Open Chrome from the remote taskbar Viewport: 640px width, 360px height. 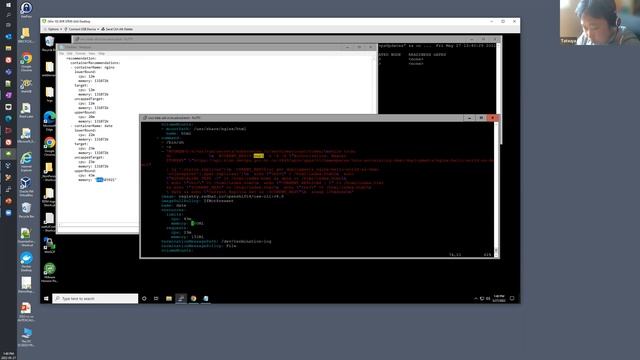pos(193,299)
